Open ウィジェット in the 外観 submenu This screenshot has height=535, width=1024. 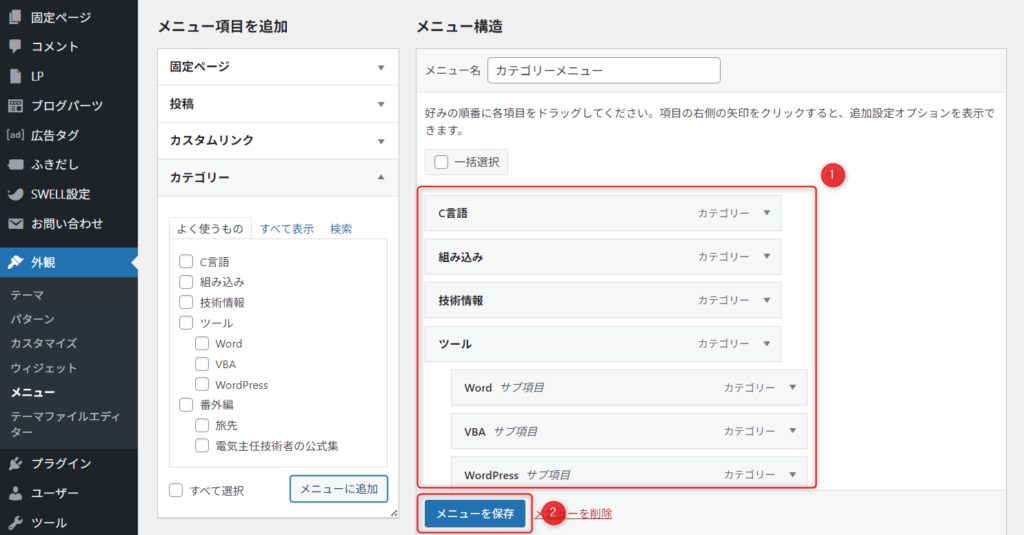[43, 368]
